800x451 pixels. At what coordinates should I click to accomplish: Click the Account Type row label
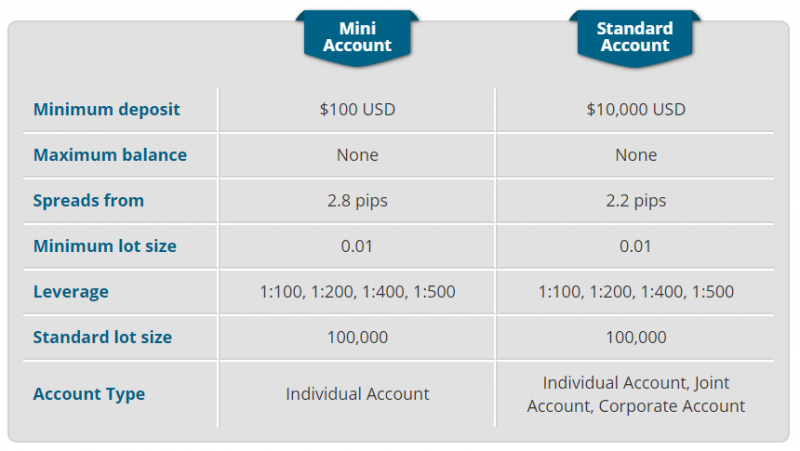coord(89,394)
